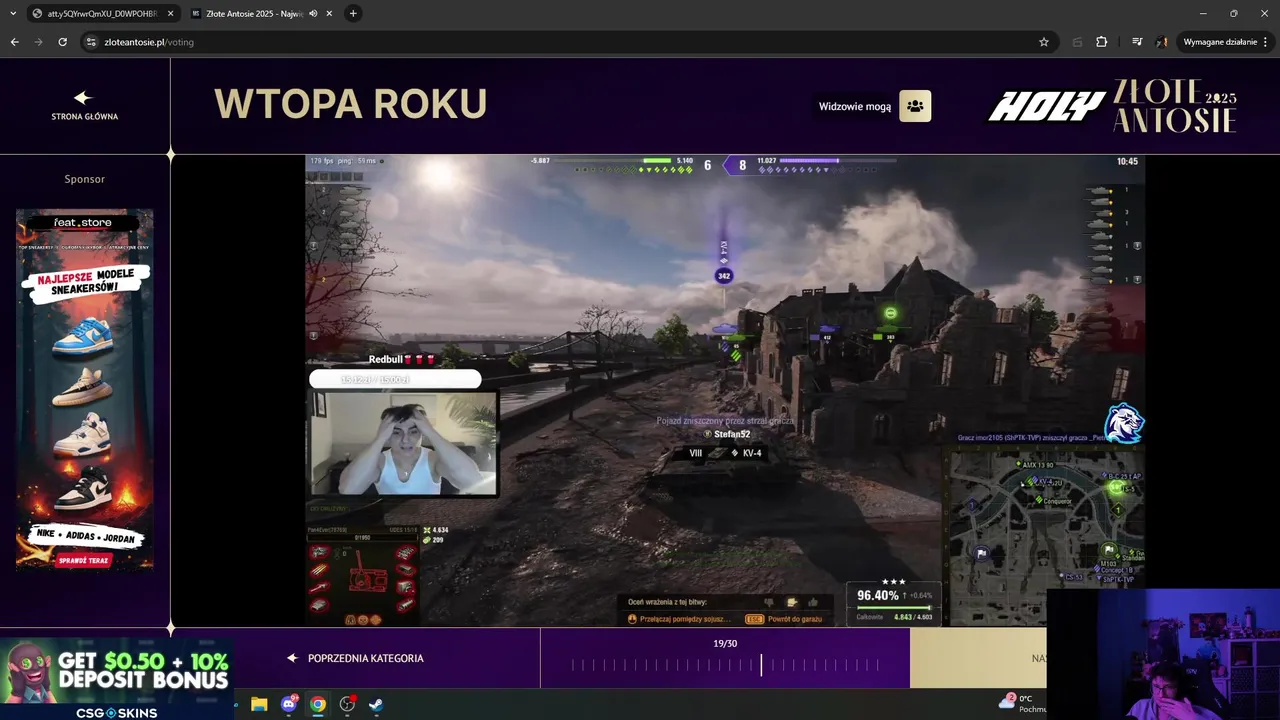The height and width of the screenshot is (720, 1280).
Task: Open the tab search dropdown arrow
Action: pyautogui.click(x=13, y=14)
